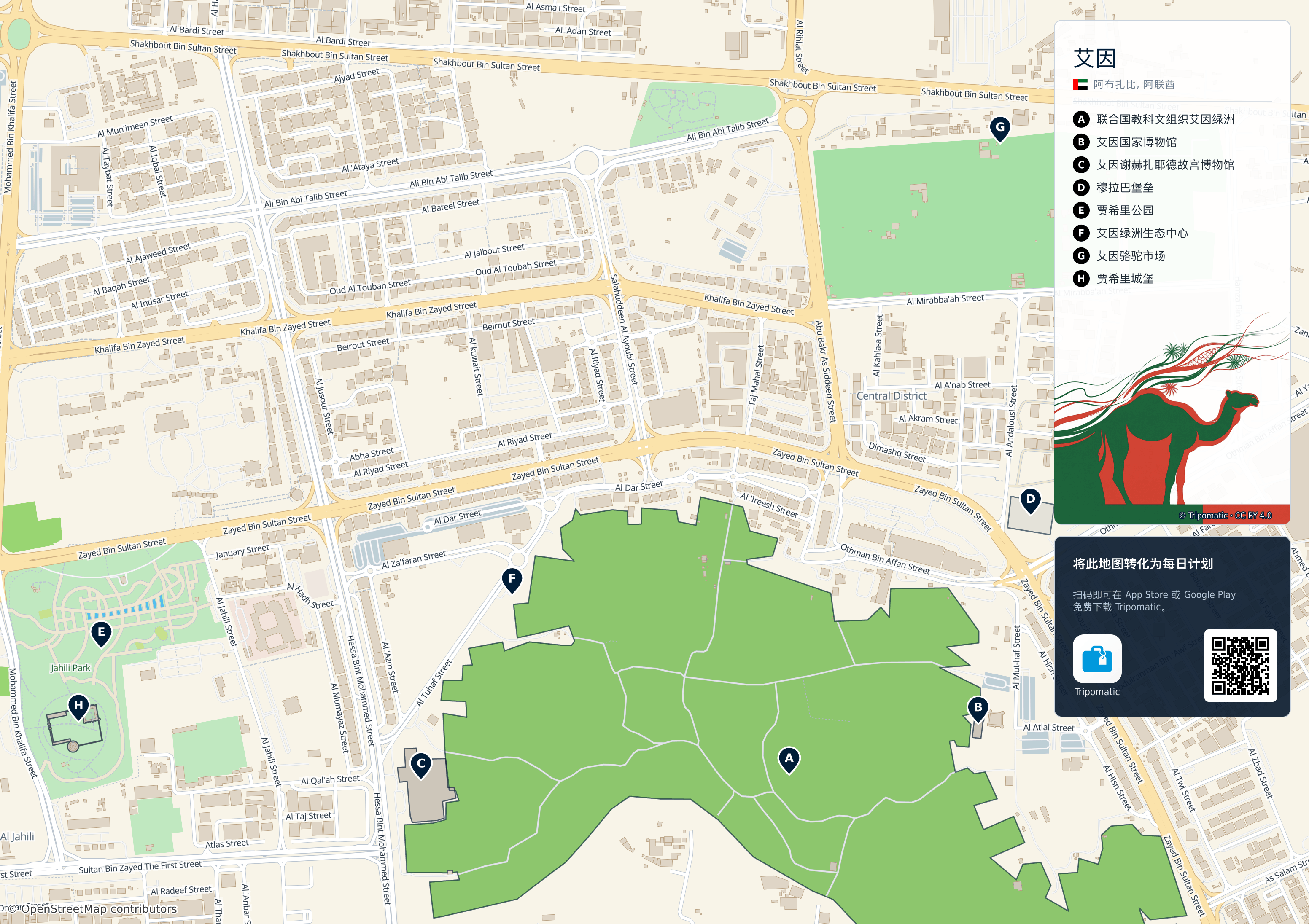Click the Al Mirabba'ah Street label
Viewport: 1309px width, 924px height.
945,299
